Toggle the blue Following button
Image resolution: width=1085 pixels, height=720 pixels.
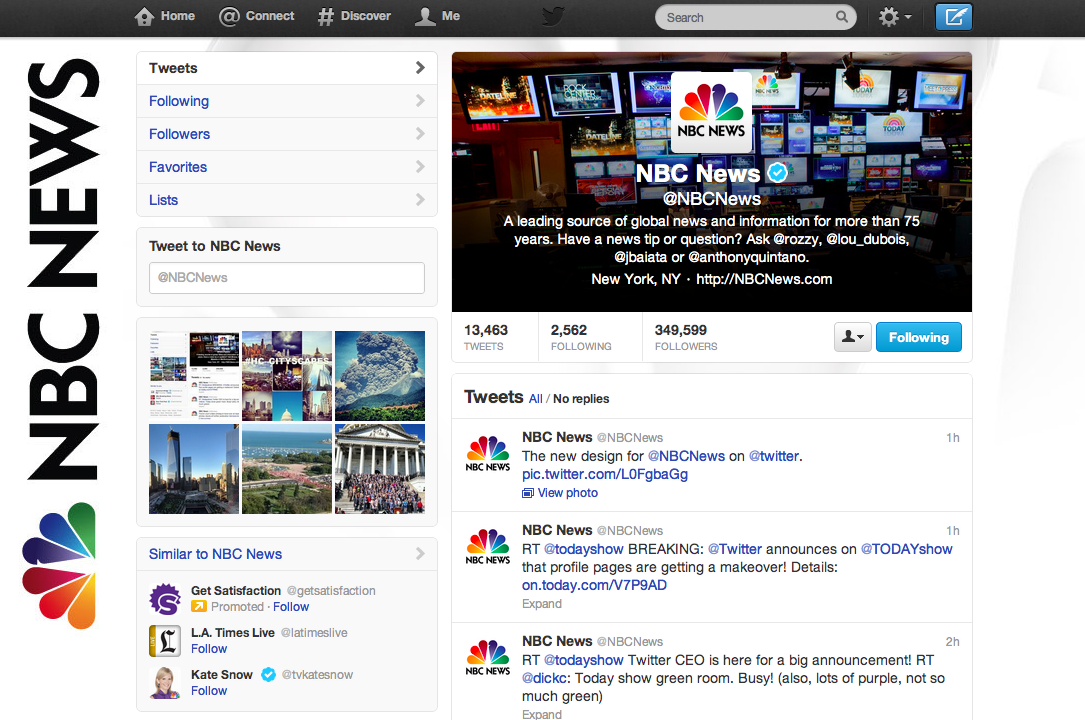(918, 338)
